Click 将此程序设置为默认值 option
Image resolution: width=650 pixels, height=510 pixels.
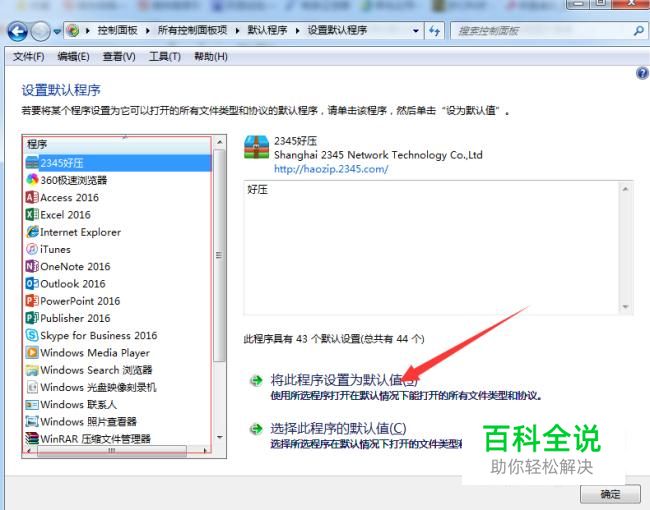[344, 379]
